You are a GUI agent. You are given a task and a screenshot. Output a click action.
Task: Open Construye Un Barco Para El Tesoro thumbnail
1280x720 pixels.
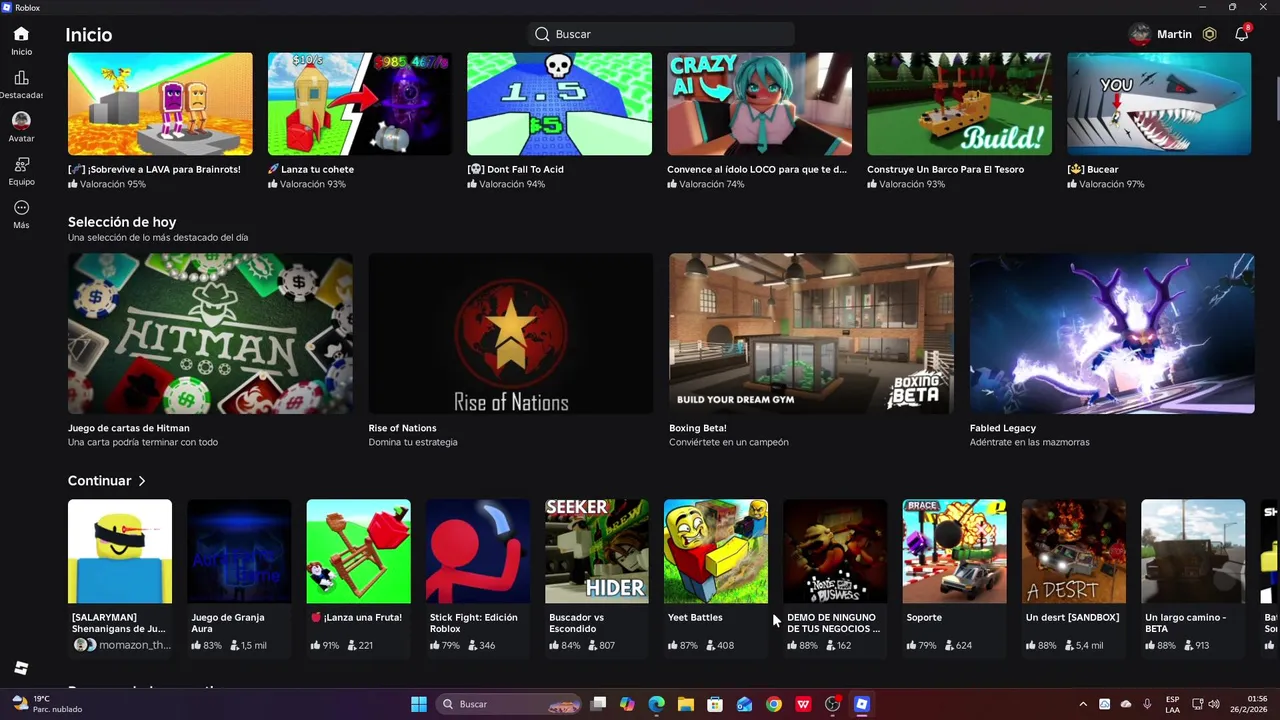pyautogui.click(x=959, y=104)
